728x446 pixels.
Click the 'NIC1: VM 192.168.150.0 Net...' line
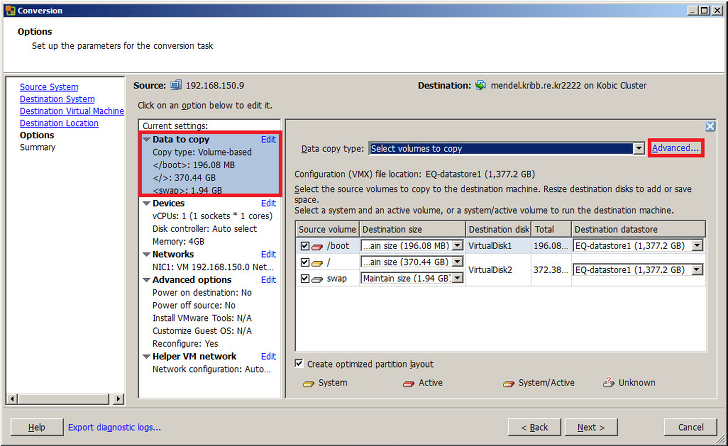(213, 267)
